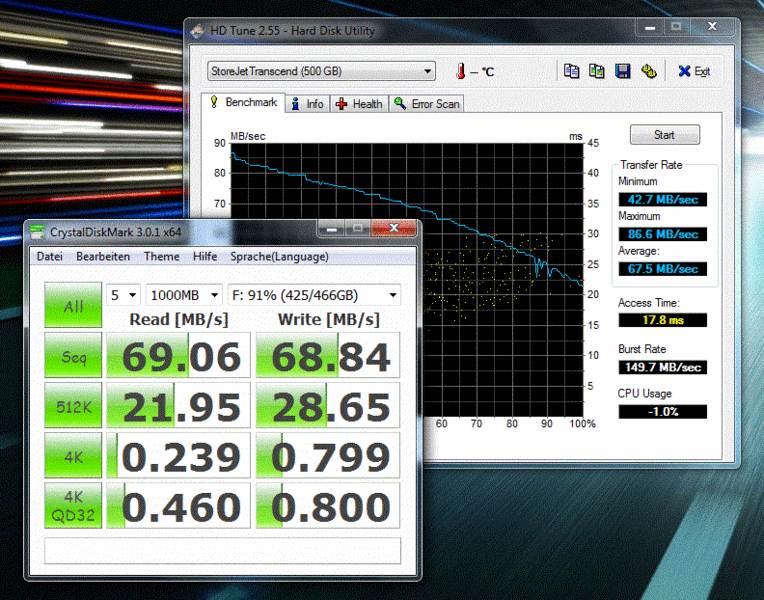Click the 512K write value 28.65

coord(328,406)
